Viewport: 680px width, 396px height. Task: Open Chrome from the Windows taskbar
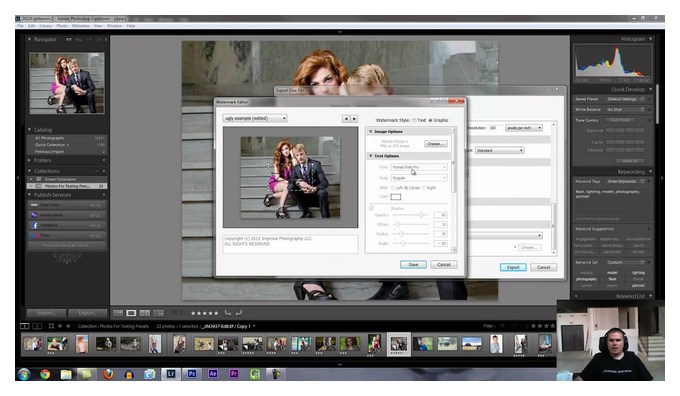click(45, 374)
